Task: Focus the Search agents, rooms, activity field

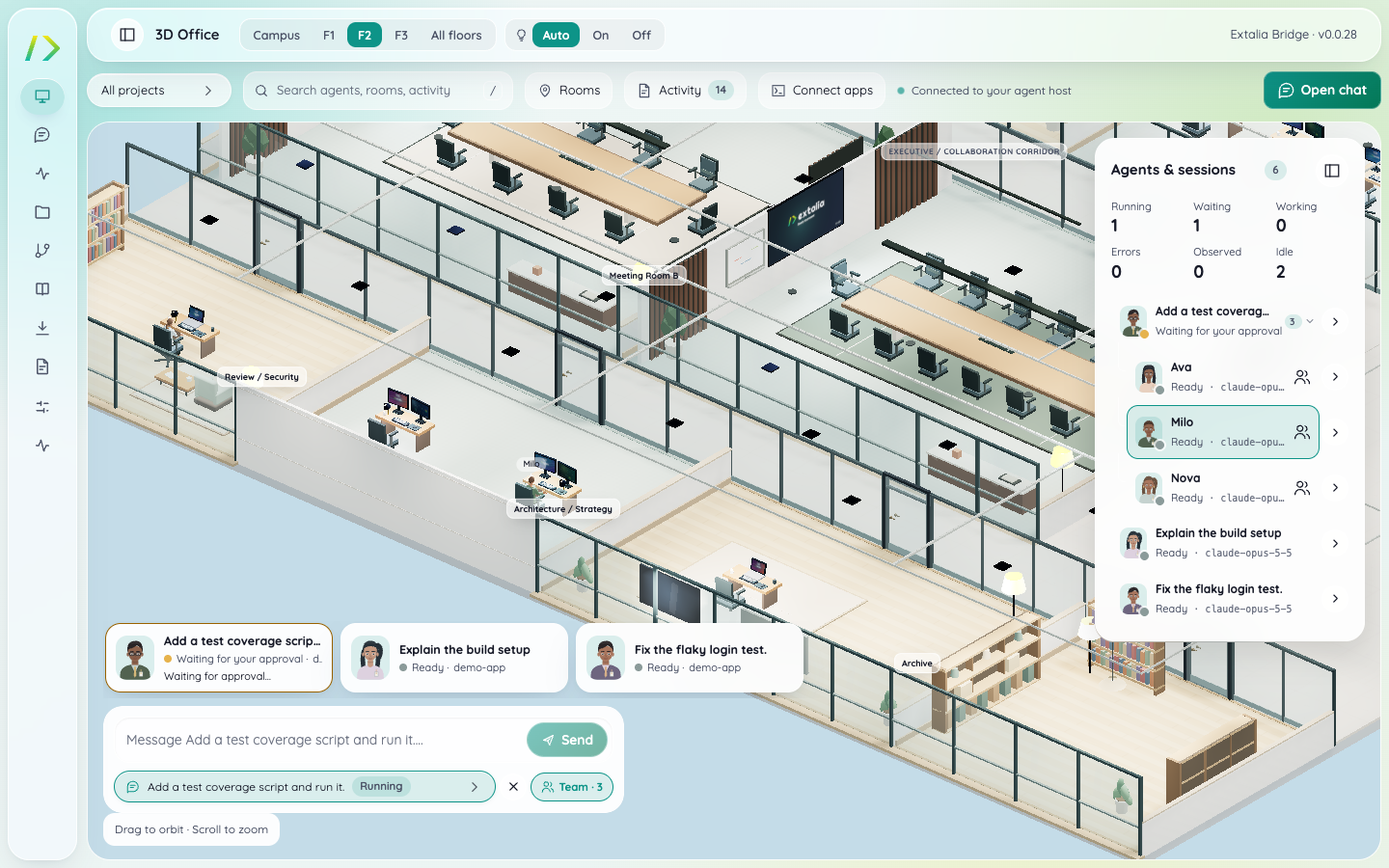Action: [x=377, y=91]
